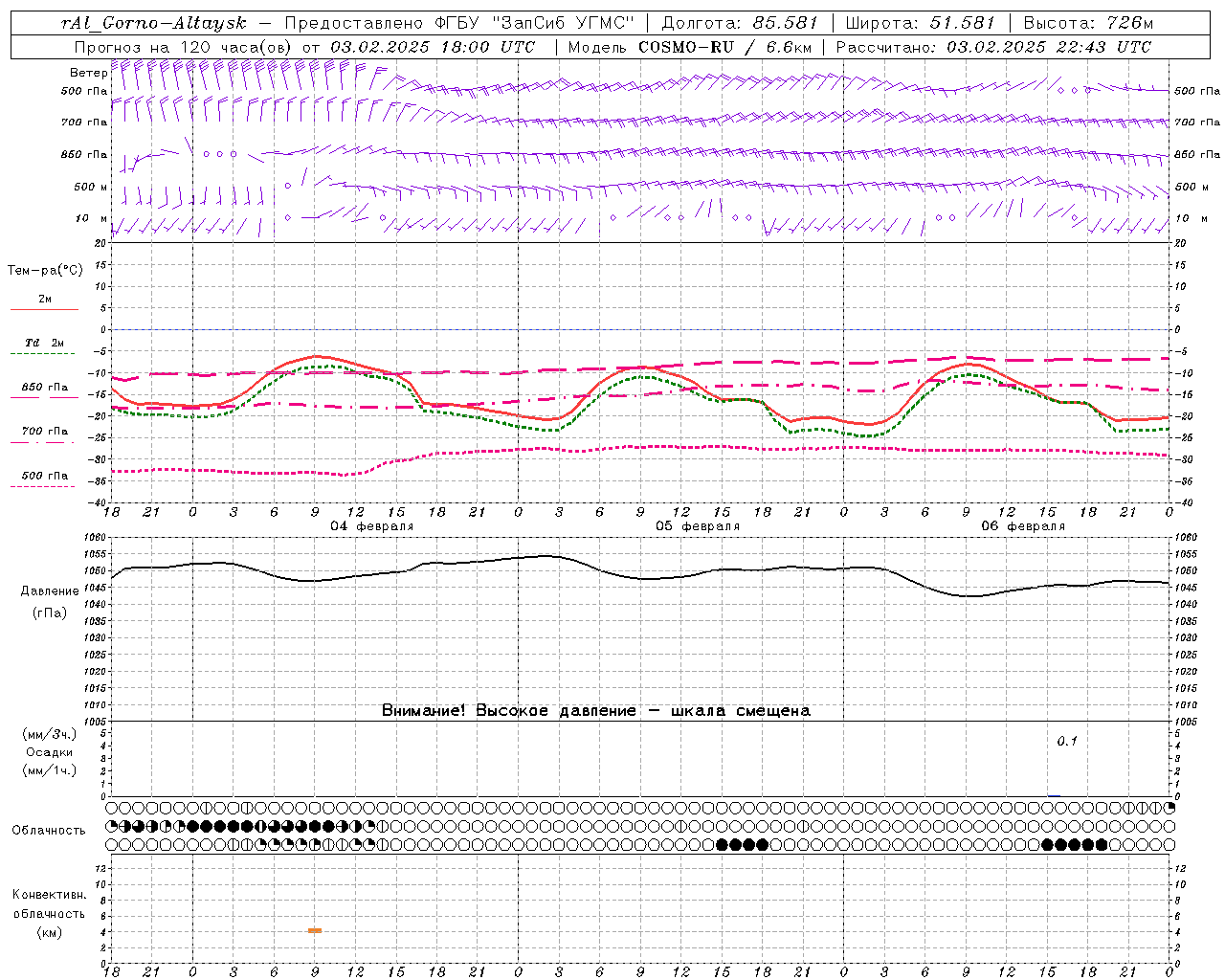Click the model name COSMO-RU / 6.6км
The width and height of the screenshot is (1225, 980).
pyautogui.click(x=724, y=47)
